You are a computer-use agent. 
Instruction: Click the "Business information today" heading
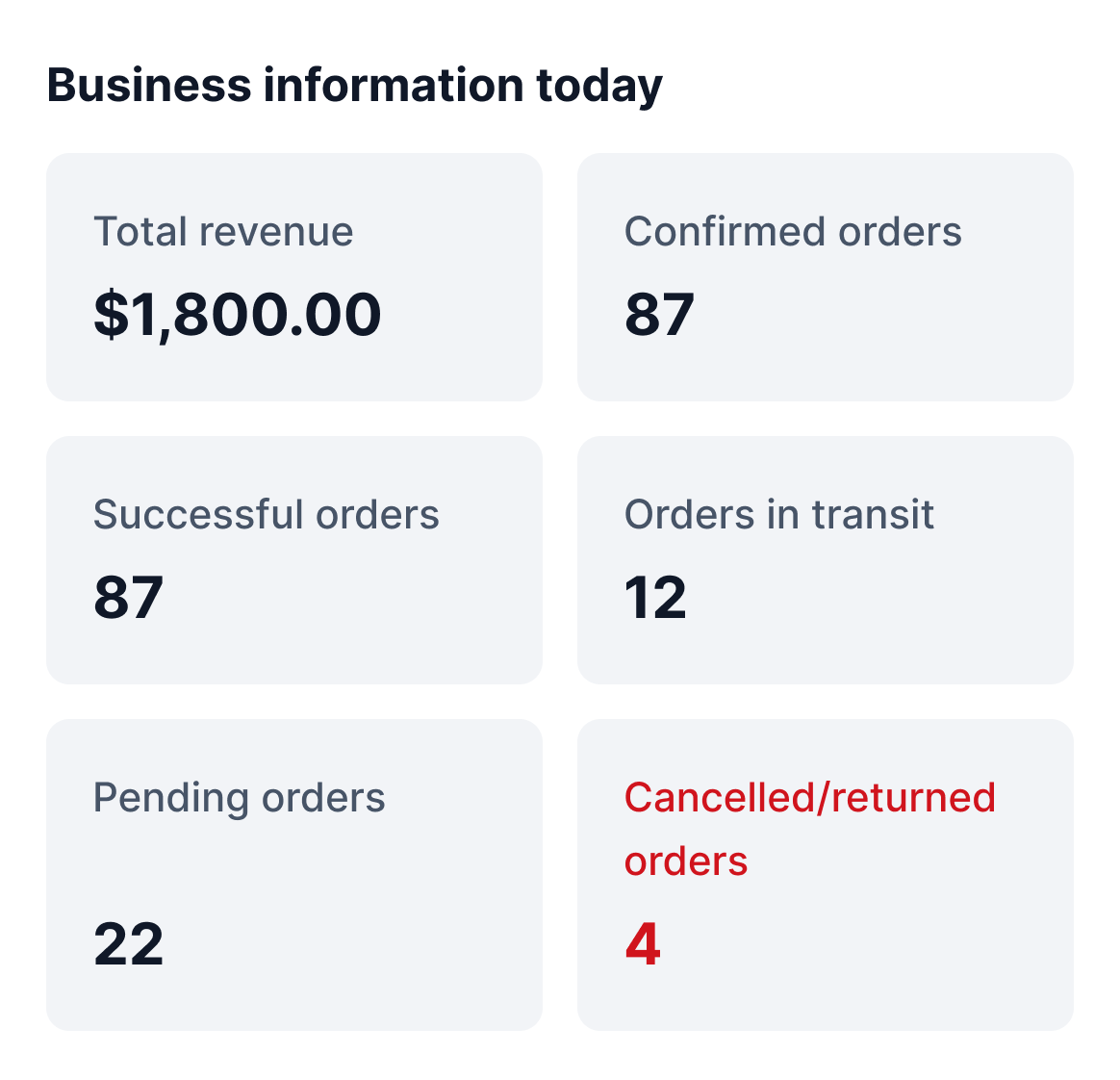(x=354, y=85)
